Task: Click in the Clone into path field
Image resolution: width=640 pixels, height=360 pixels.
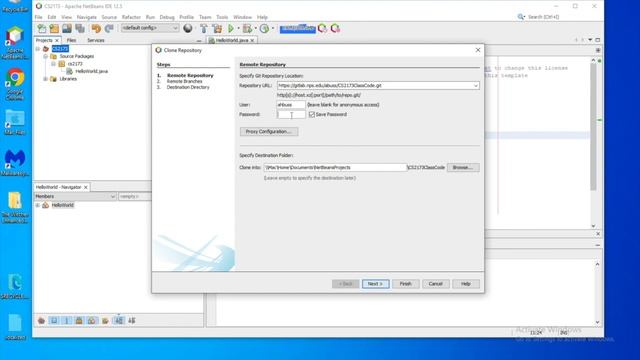Action: (x=335, y=167)
